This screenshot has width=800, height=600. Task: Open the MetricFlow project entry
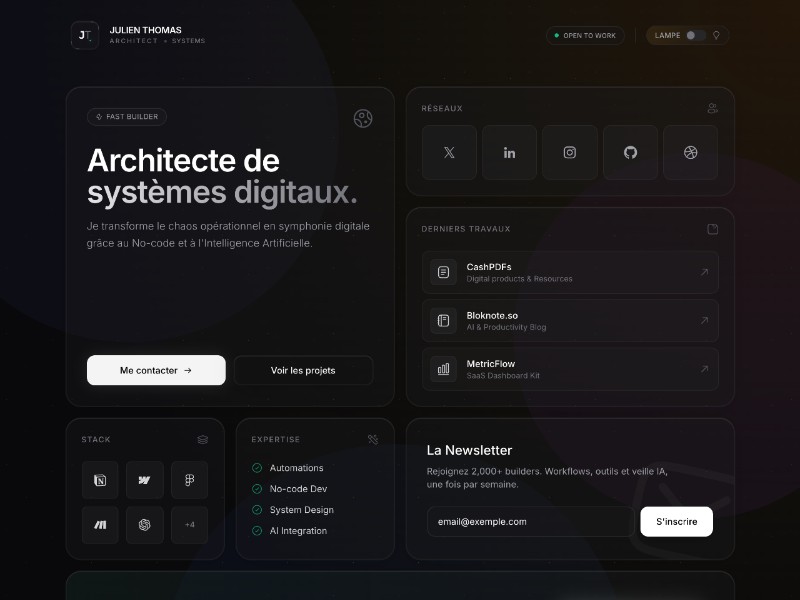coord(570,369)
